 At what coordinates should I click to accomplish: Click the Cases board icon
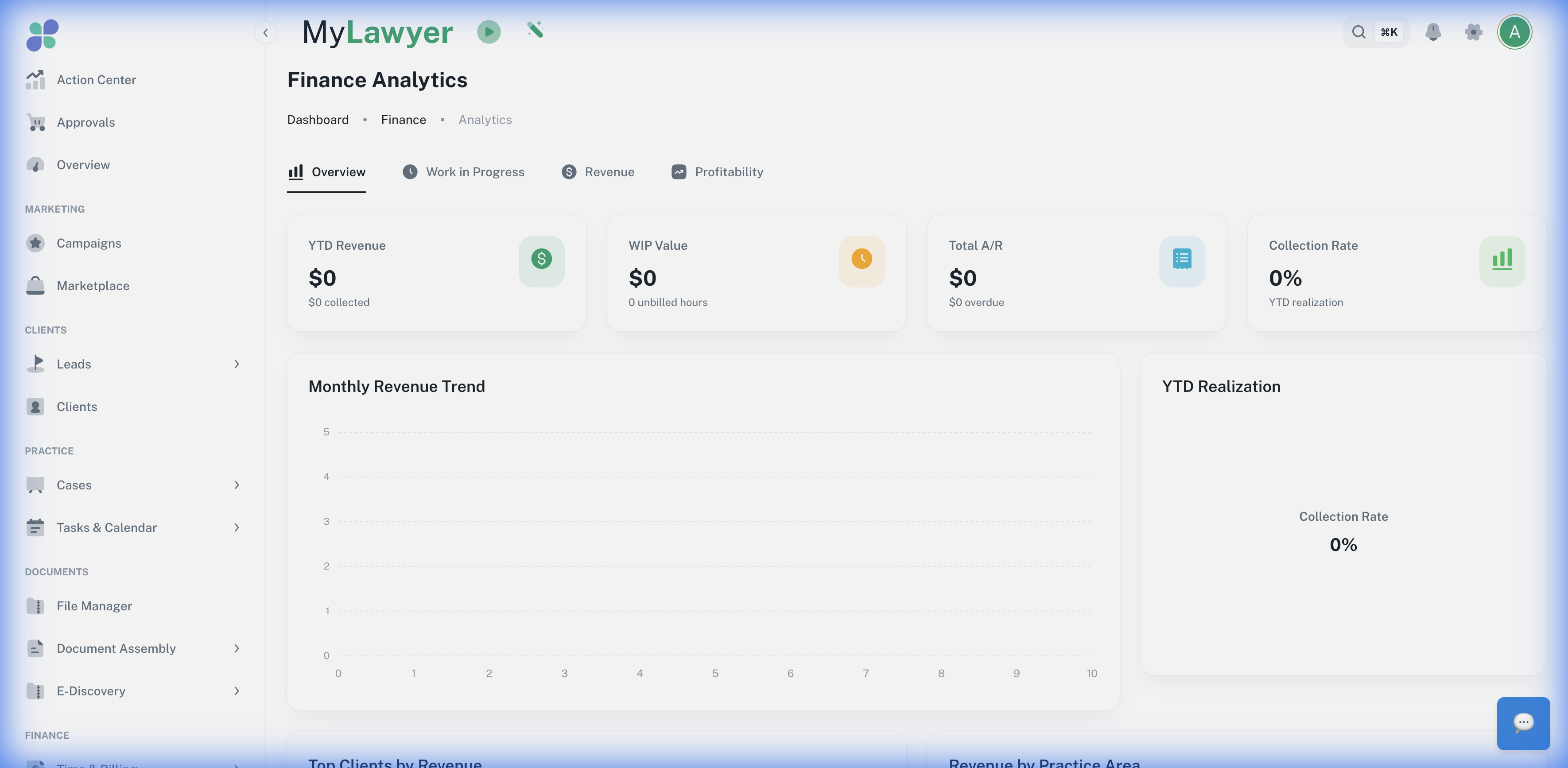pyautogui.click(x=35, y=485)
